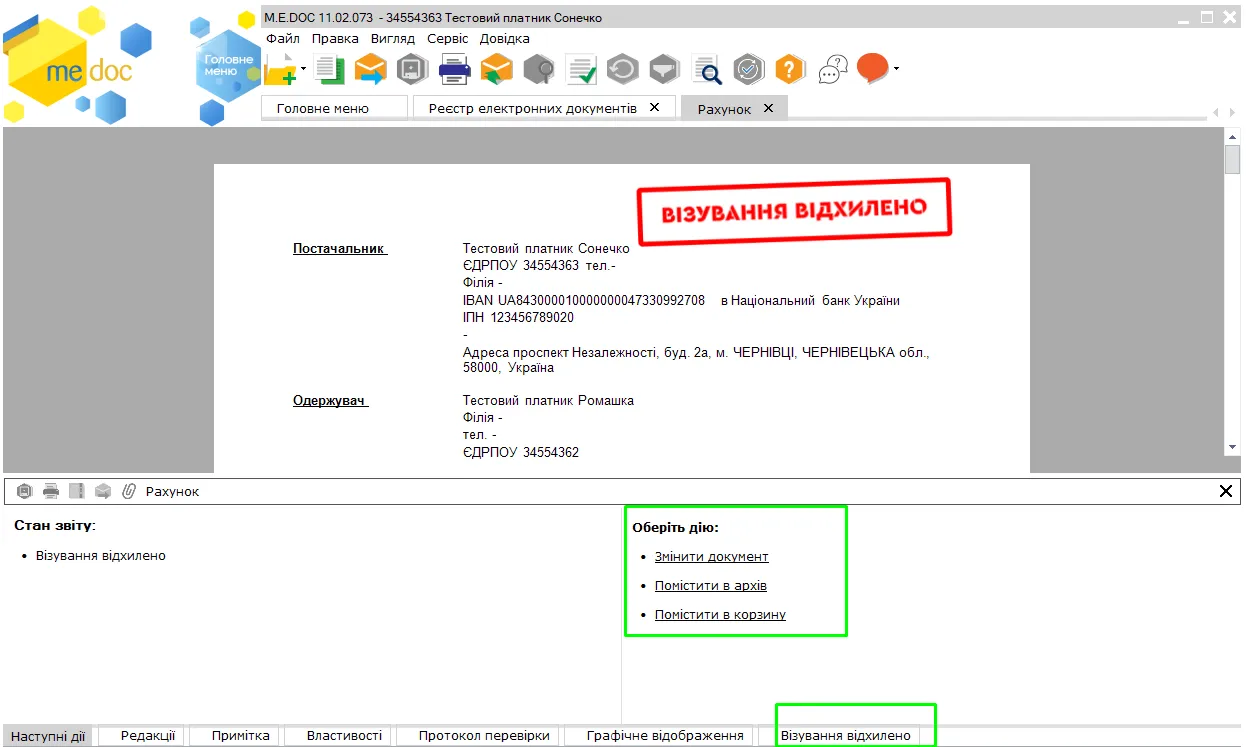Image resolution: width=1246 pixels, height=747 pixels.
Task: Click the gray hexagon magnifier icon
Action: tap(539, 69)
